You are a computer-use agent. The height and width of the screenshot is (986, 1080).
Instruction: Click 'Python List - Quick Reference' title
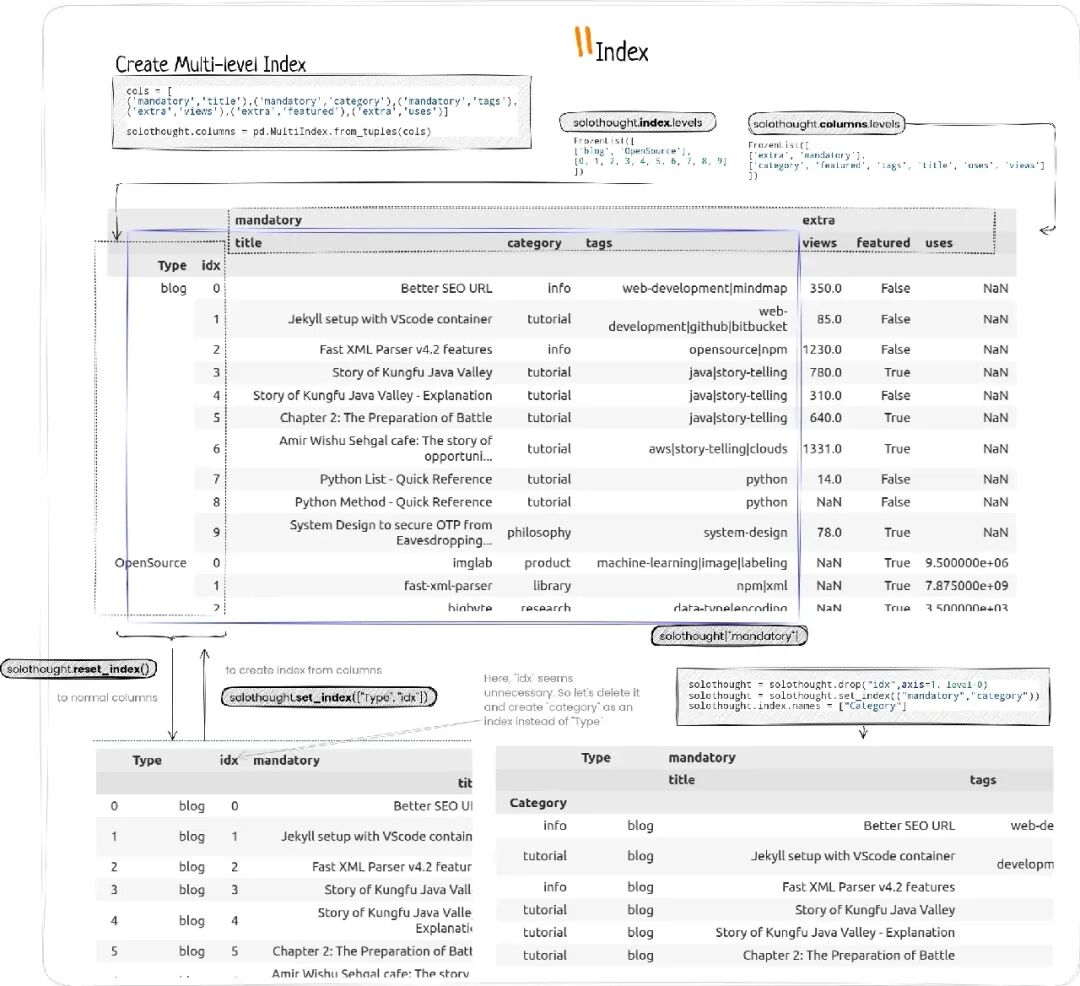click(x=406, y=479)
